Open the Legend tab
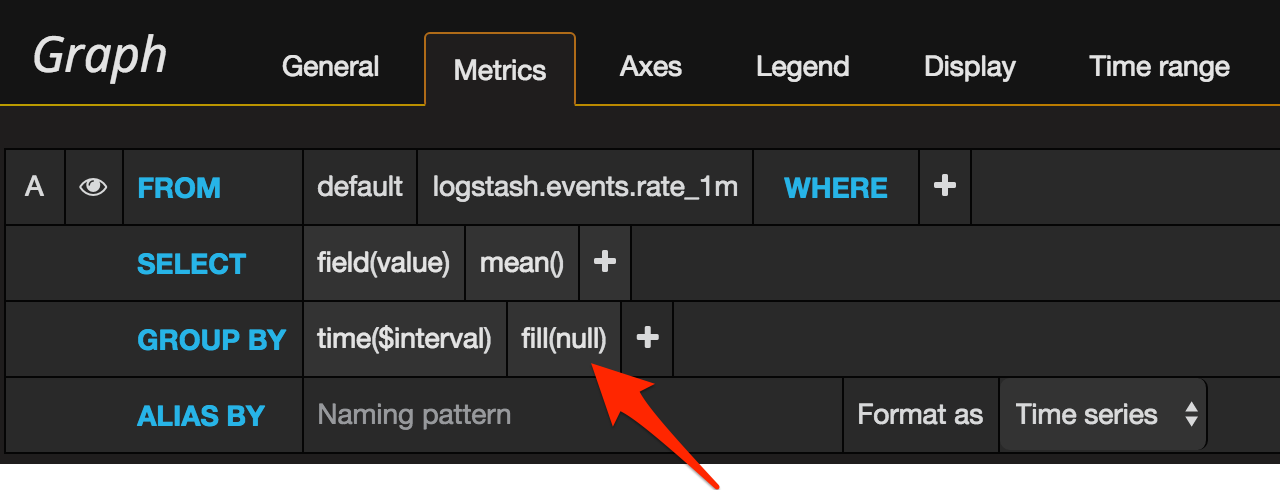Viewport: 1280px width, 490px height. [803, 67]
